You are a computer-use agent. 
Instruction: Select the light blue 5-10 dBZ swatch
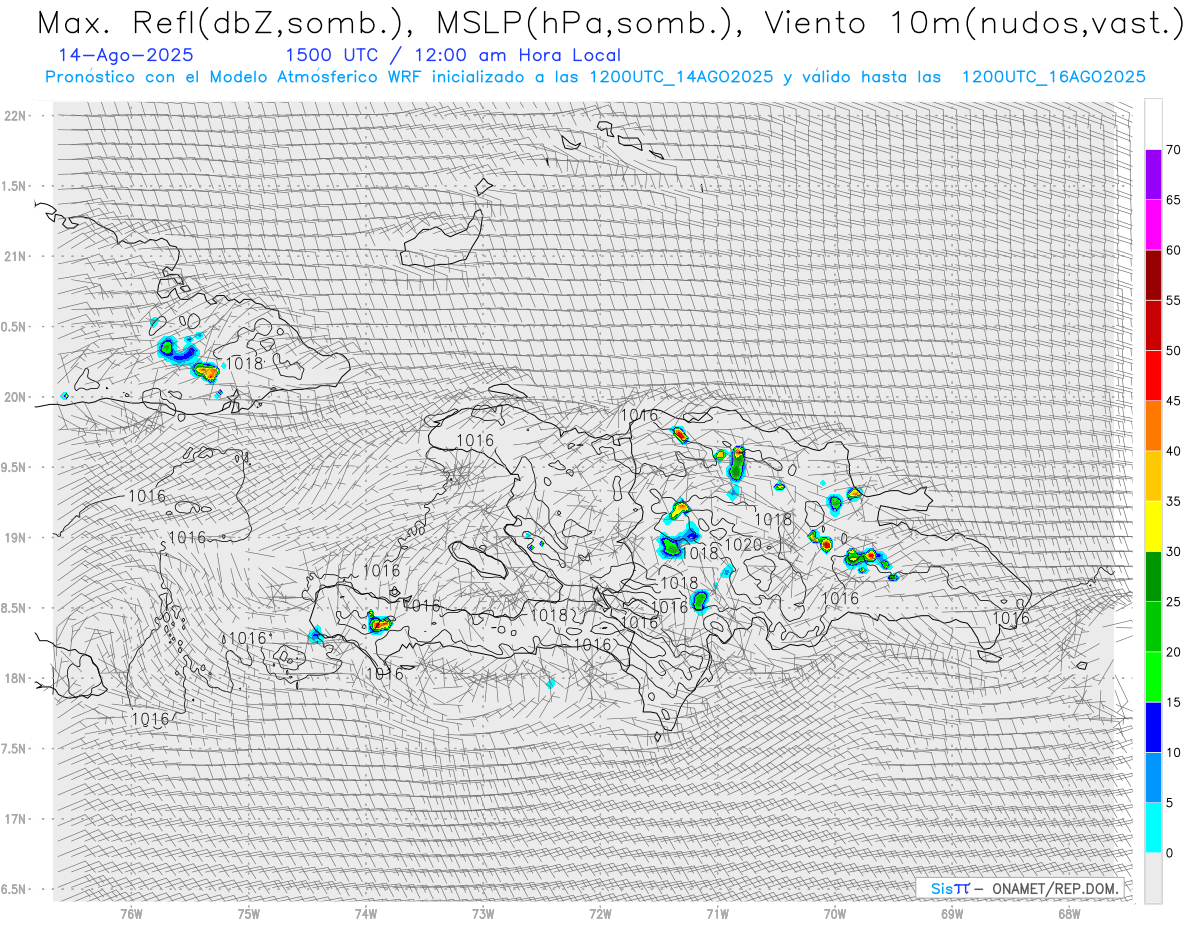(x=1153, y=778)
